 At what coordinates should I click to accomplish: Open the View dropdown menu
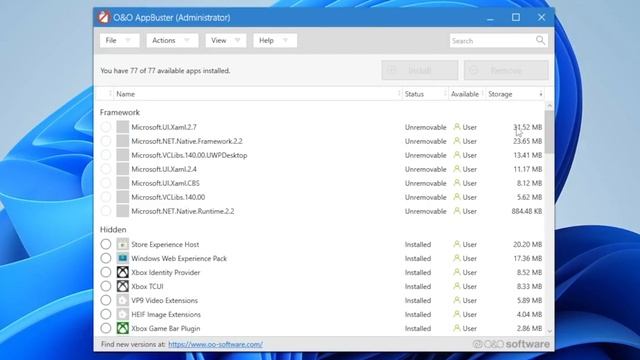coord(226,40)
